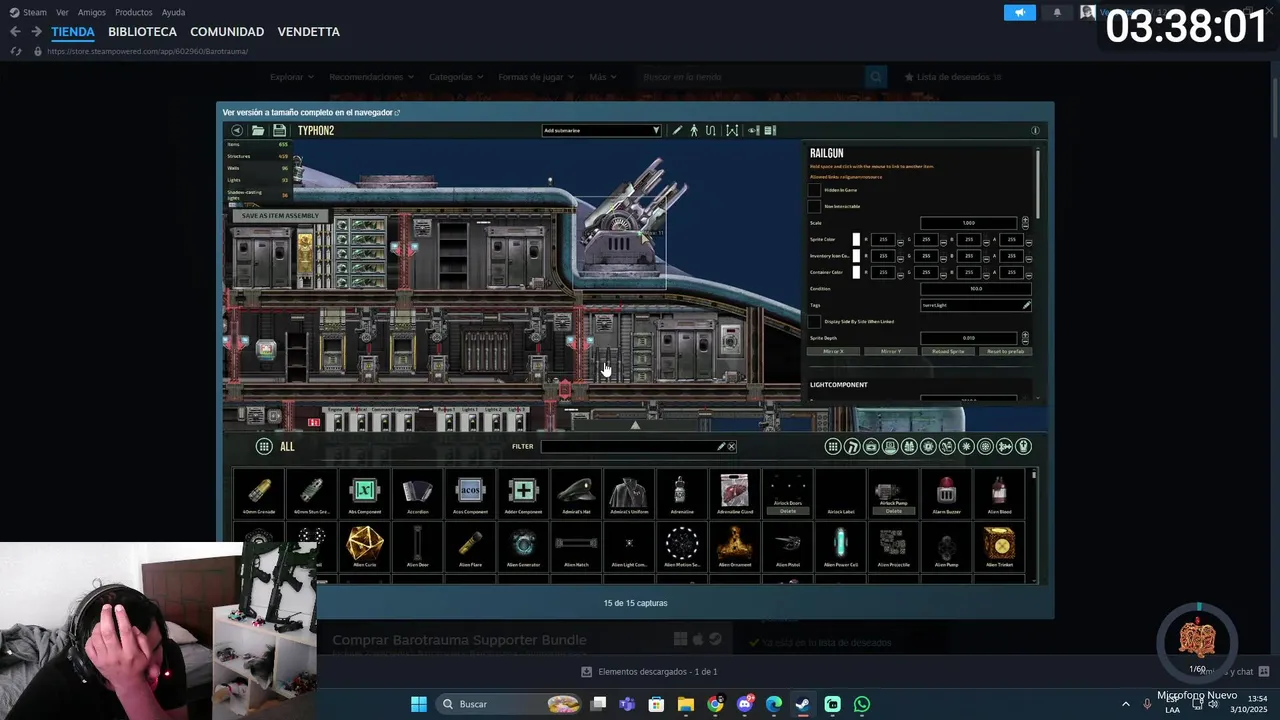This screenshot has height=720, width=1280.
Task: Pick the Alarm Buzzer item tile
Action: [946, 494]
